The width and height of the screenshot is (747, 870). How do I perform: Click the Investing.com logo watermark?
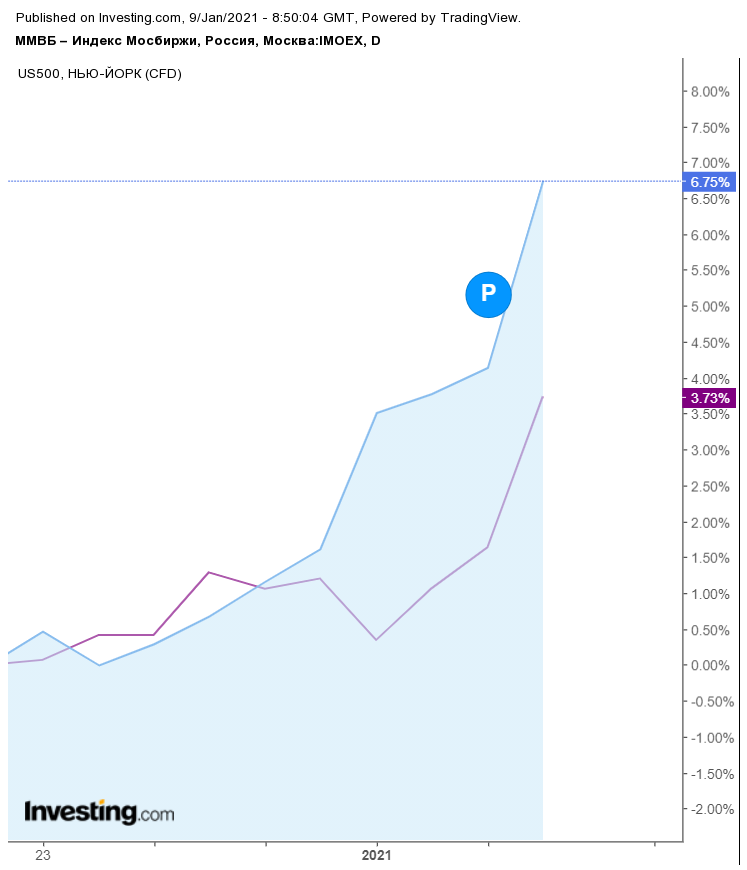pyautogui.click(x=99, y=812)
